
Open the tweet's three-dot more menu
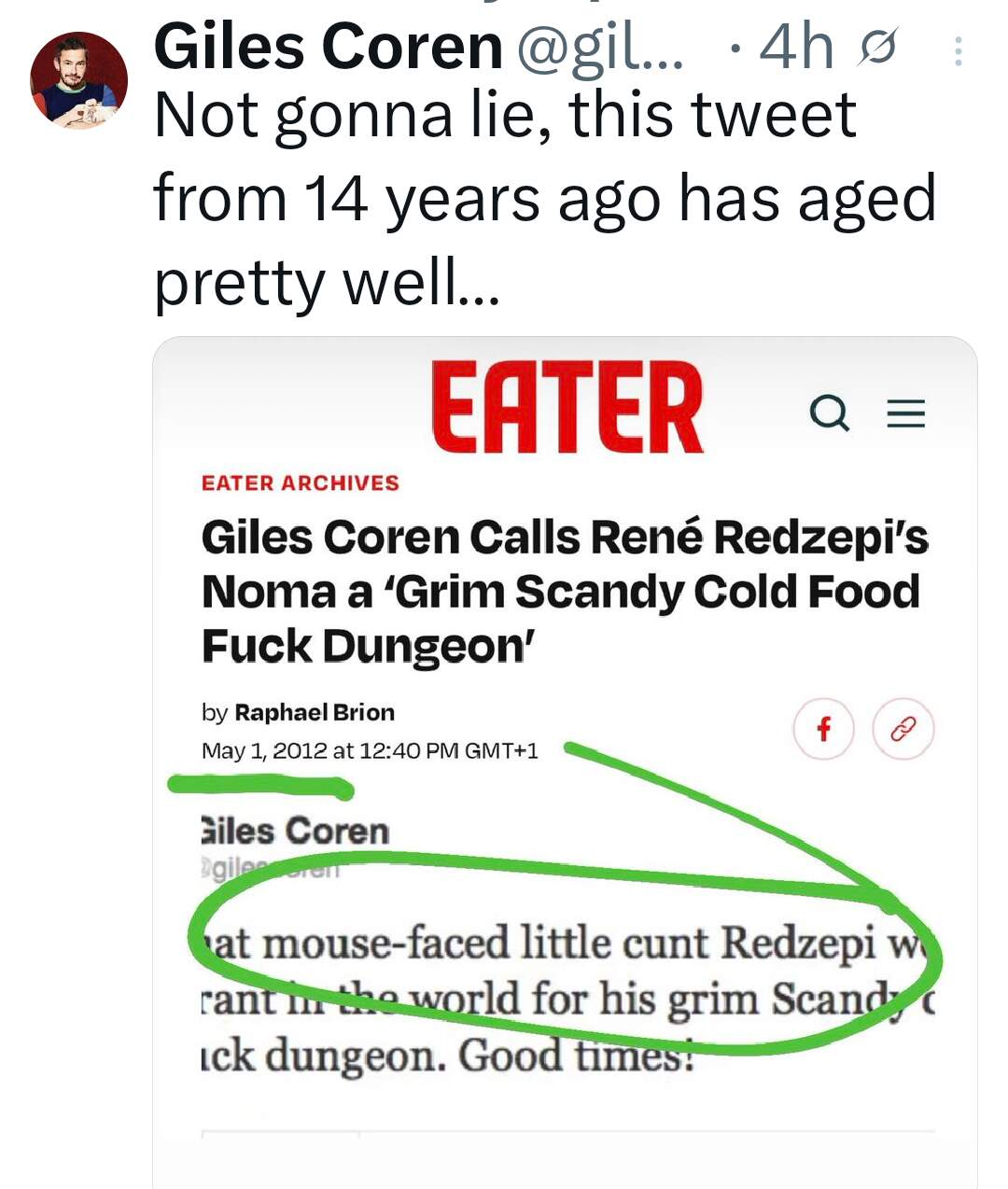958,50
